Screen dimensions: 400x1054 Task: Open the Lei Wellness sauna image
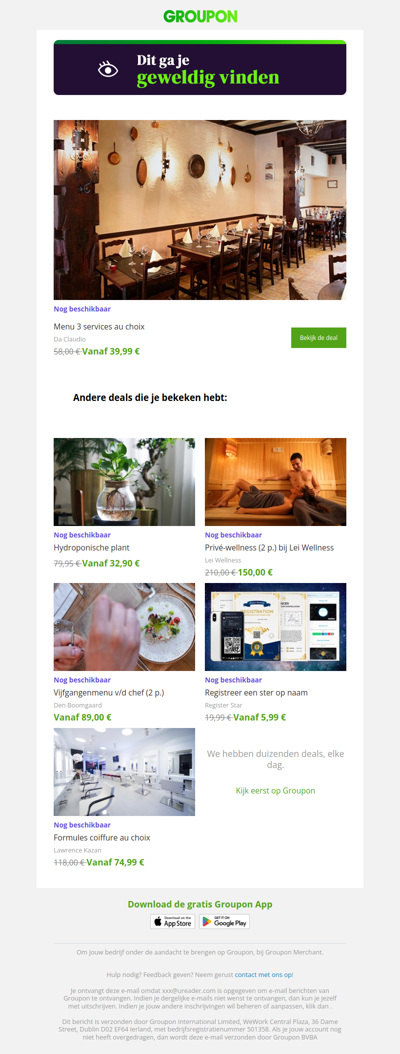pyautogui.click(x=276, y=482)
